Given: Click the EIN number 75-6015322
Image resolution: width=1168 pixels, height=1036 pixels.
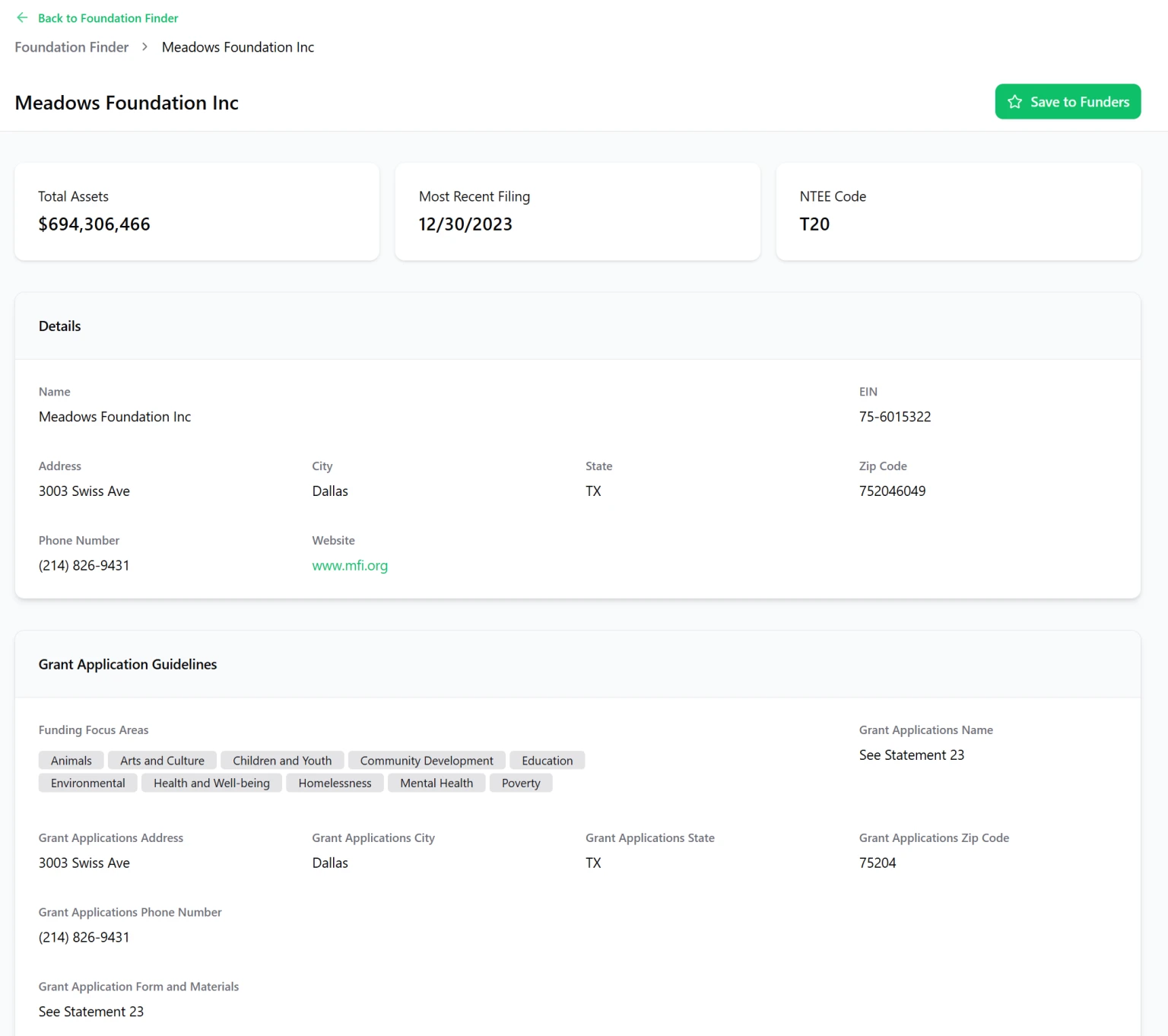Looking at the screenshot, I should coord(895,417).
